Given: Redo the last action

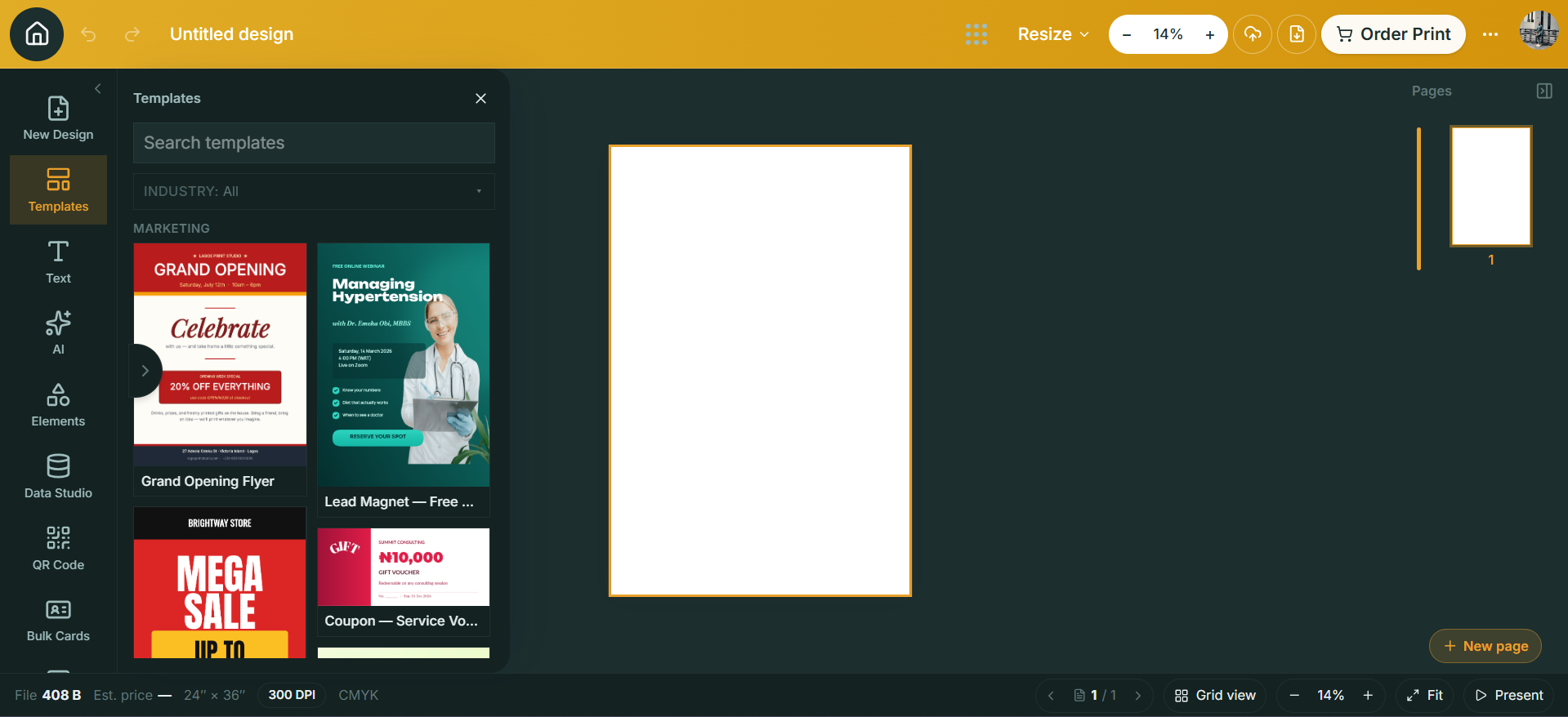Looking at the screenshot, I should [132, 34].
